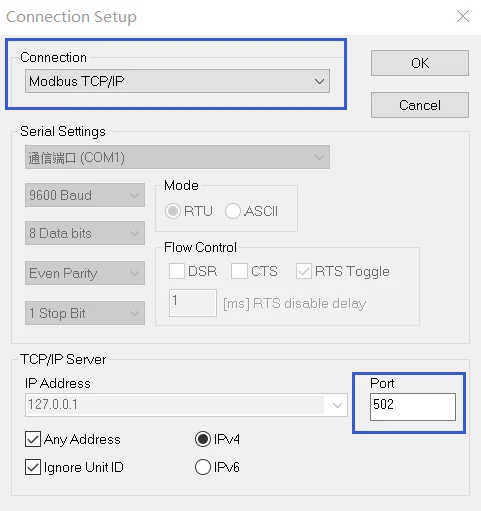Open the 1 Stop Bit dropdown
The height and width of the screenshot is (511, 481).
point(85,313)
